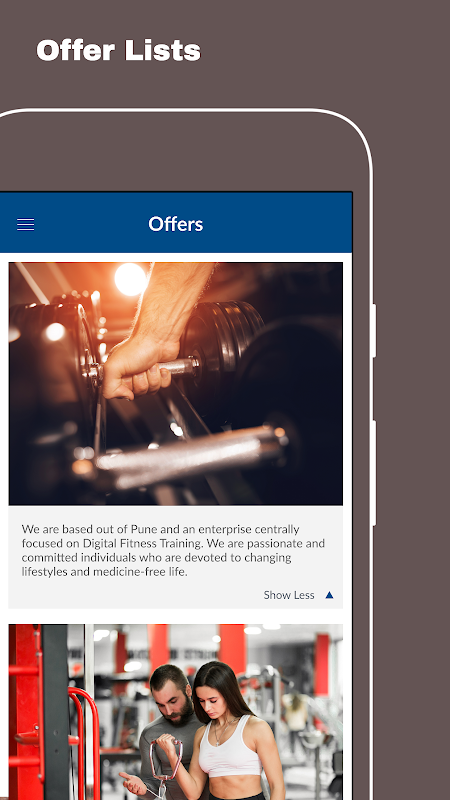
Task: Tap the Offers header title
Action: tap(176, 224)
